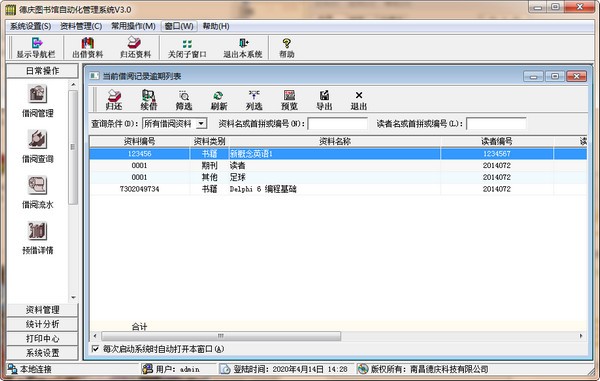Click the 合计 footer label

coord(139,326)
